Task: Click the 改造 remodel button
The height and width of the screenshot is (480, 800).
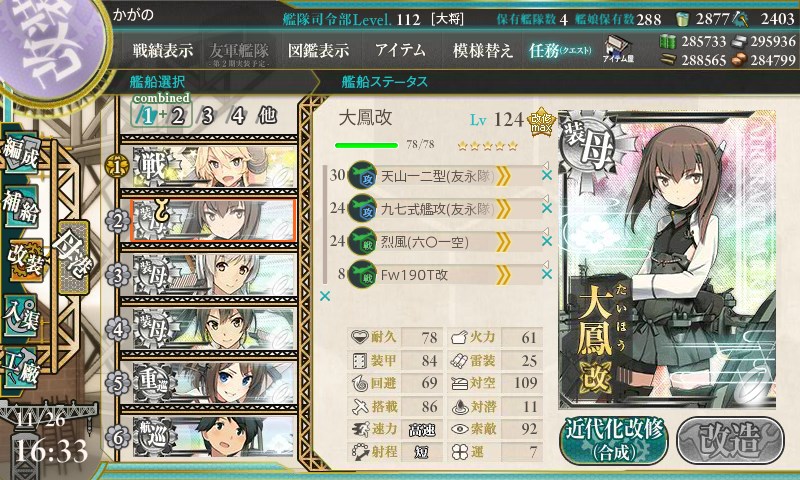Action: (x=730, y=440)
